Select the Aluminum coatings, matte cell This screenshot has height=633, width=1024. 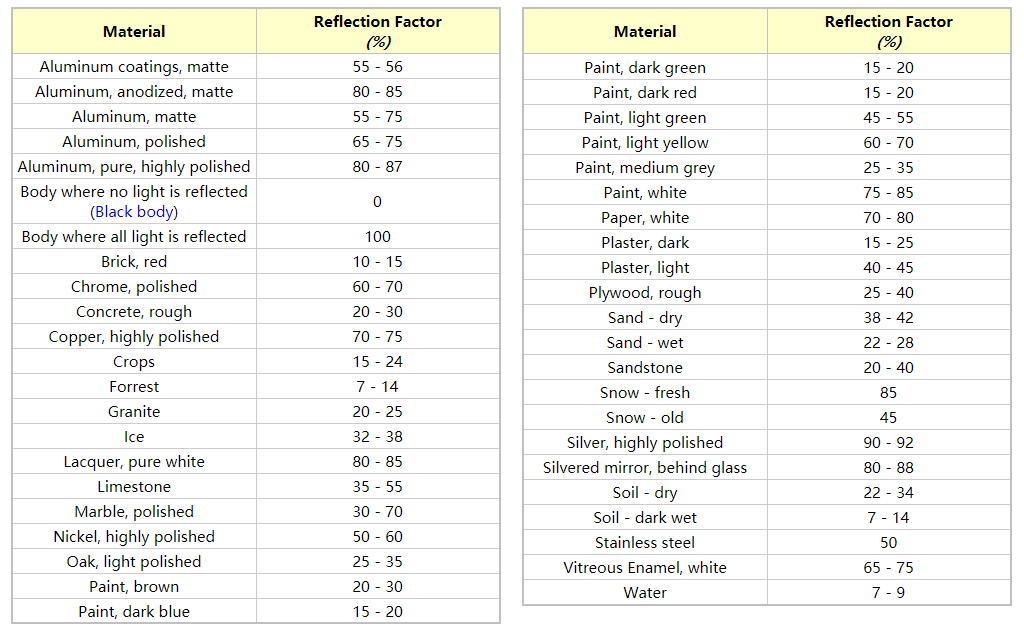[134, 67]
